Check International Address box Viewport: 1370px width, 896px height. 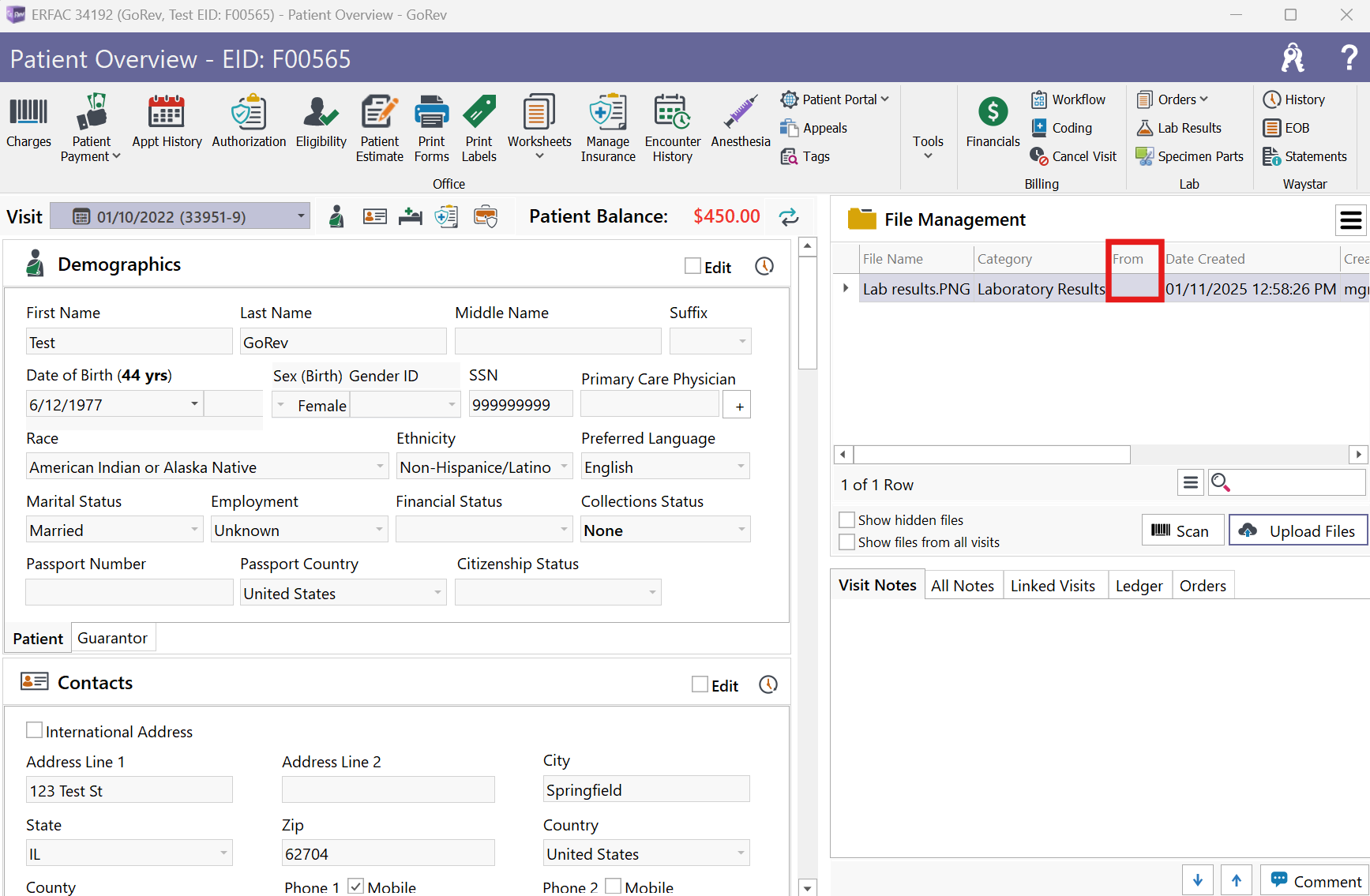(34, 730)
